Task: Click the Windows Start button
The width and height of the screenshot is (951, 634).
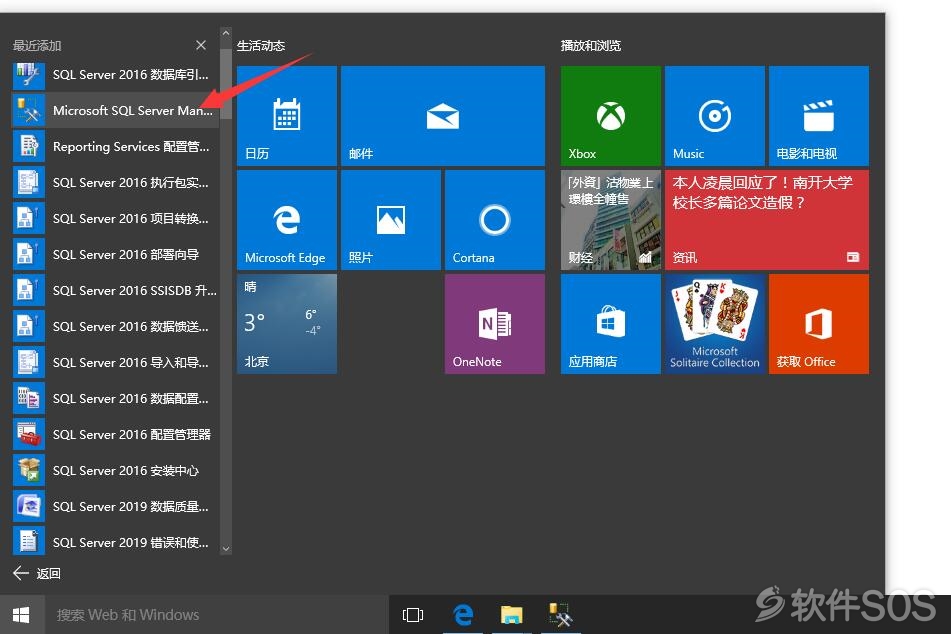Action: point(21,615)
